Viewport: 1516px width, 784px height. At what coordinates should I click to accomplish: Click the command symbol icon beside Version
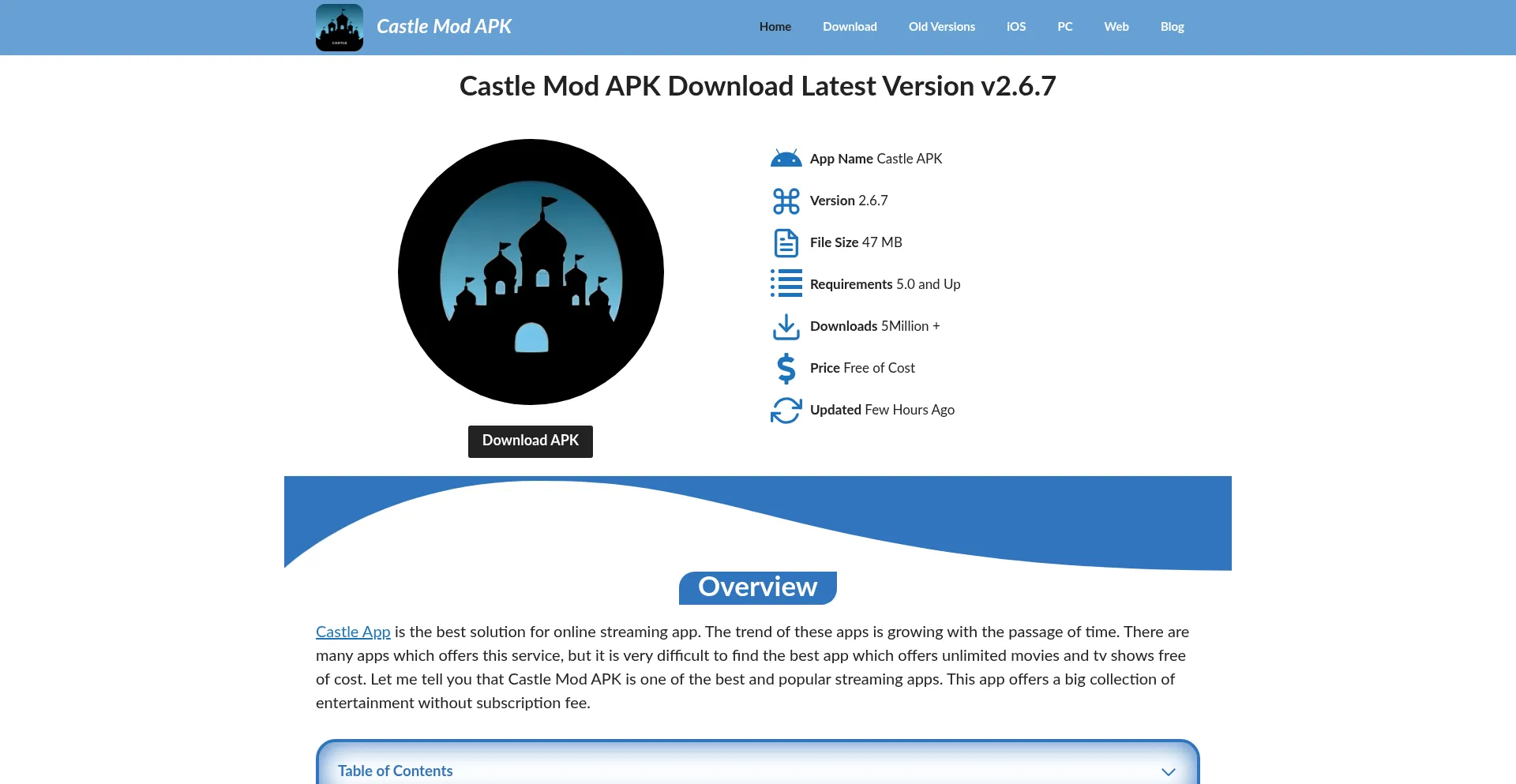[786, 201]
